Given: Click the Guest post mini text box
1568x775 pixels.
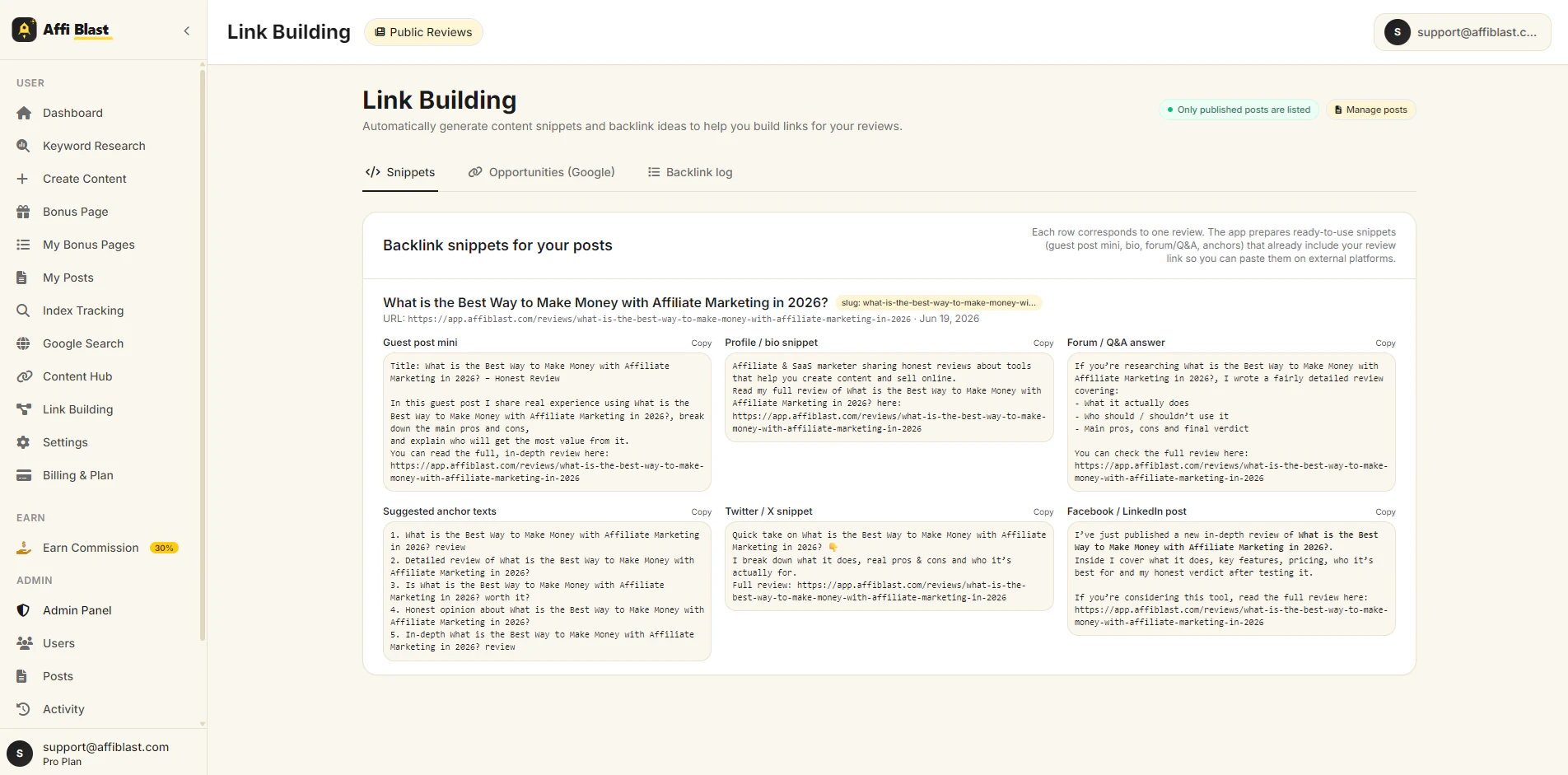Looking at the screenshot, I should [x=547, y=423].
